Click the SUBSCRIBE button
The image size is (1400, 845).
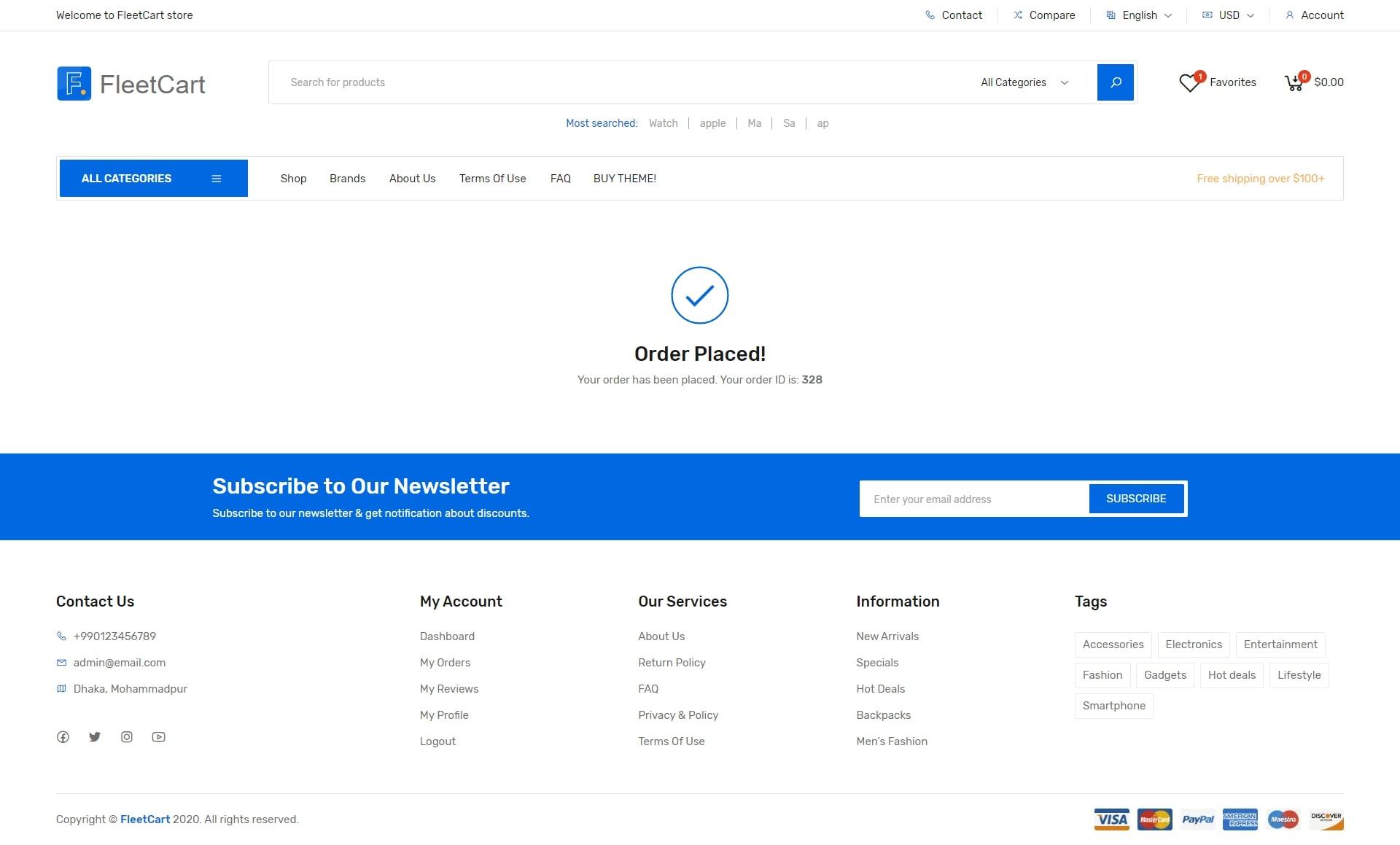[x=1136, y=499]
